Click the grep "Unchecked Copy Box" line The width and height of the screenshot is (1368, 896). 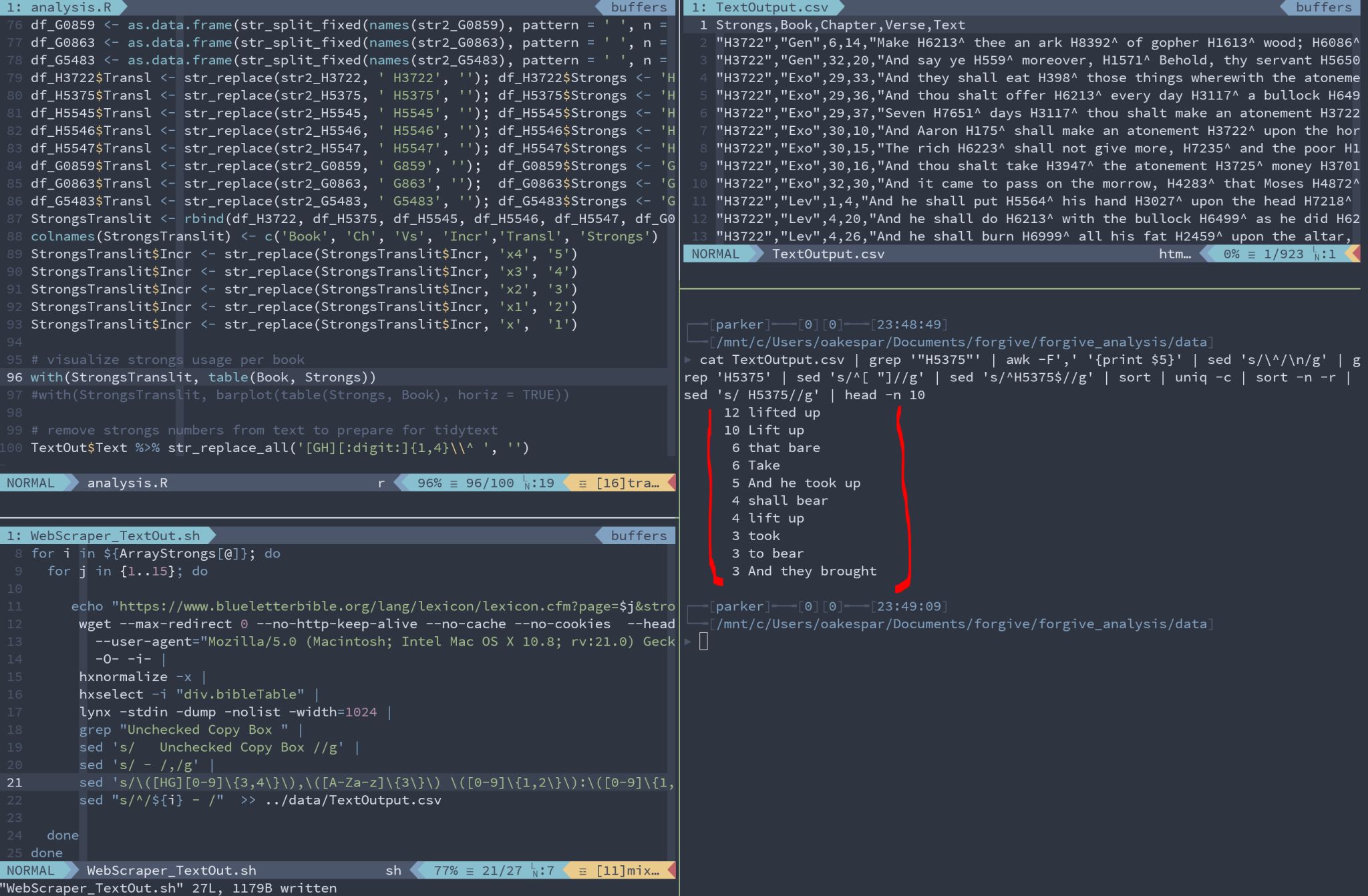point(191,730)
